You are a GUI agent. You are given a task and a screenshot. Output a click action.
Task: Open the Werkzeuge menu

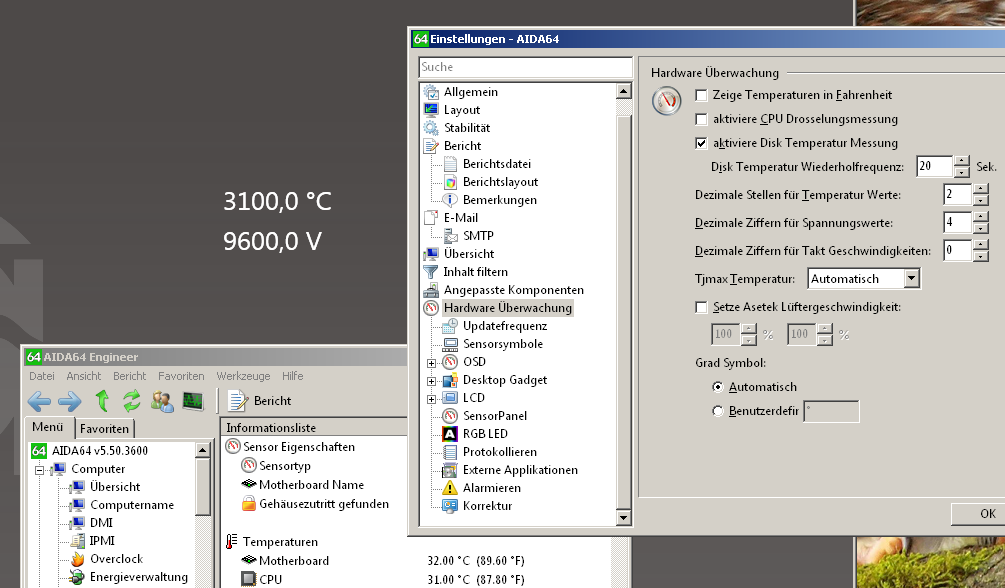(243, 376)
